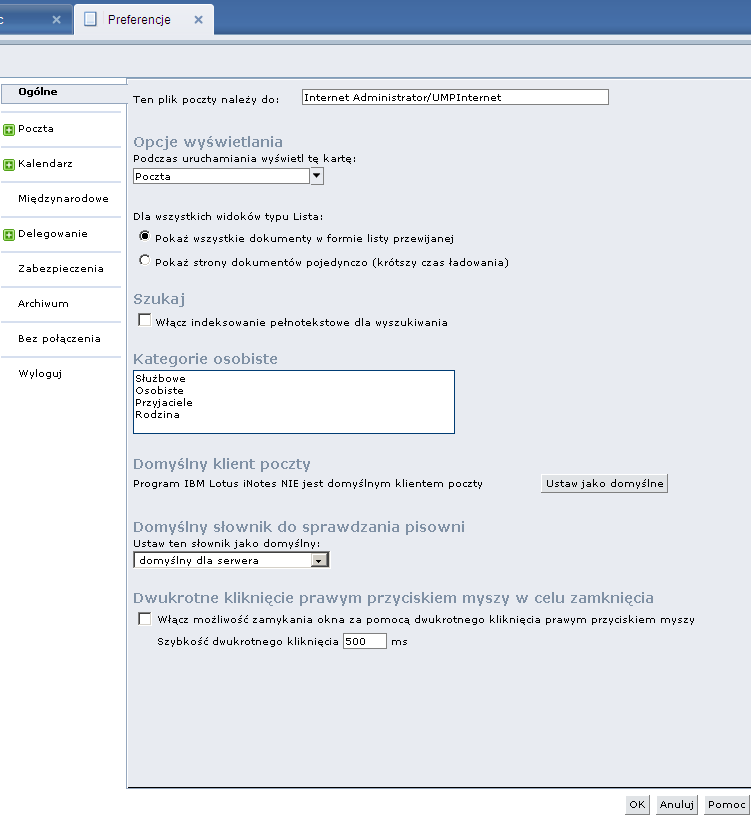The width and height of the screenshot is (751, 817).
Task: Click the double-click speed field
Action: pyautogui.click(x=365, y=641)
